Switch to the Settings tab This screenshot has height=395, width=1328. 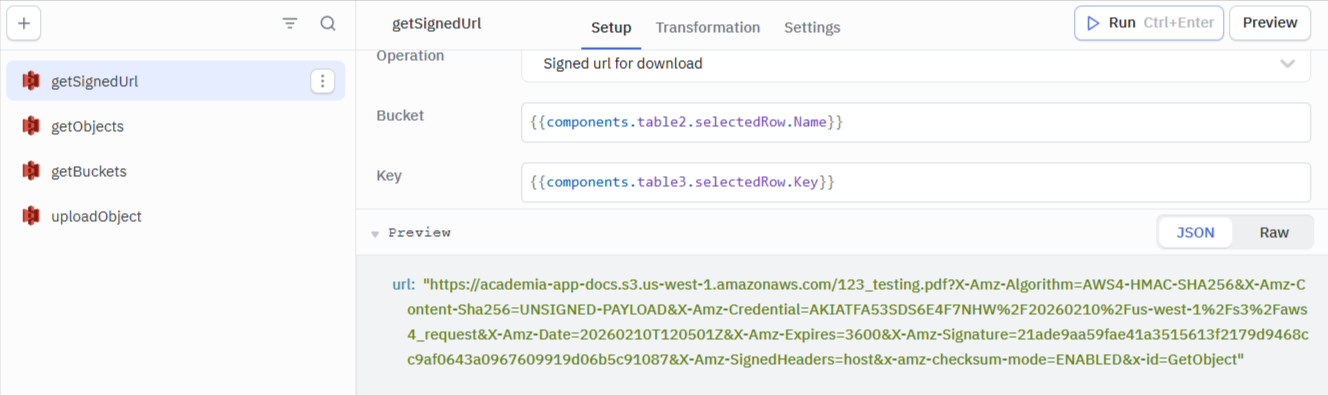[812, 28]
